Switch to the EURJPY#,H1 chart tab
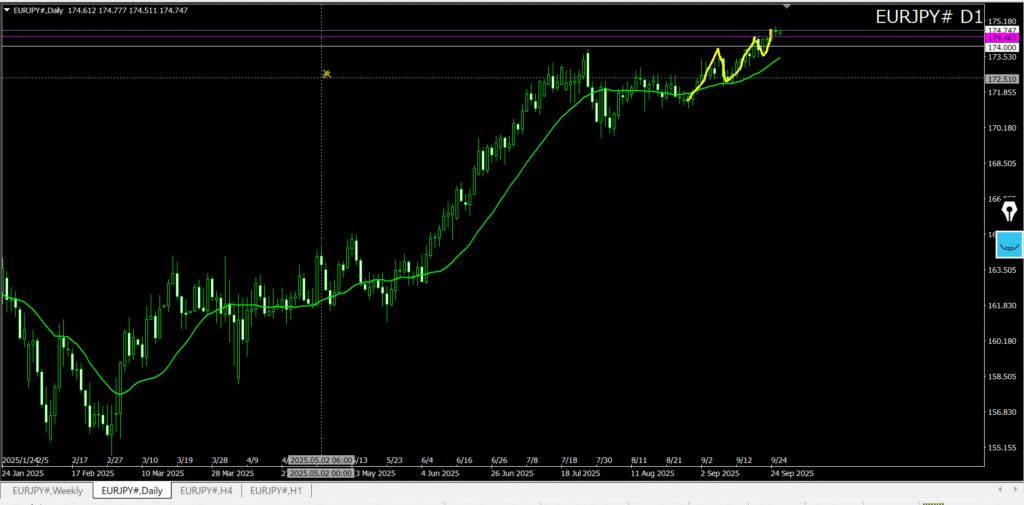Image resolution: width=1024 pixels, height=505 pixels. pos(276,490)
